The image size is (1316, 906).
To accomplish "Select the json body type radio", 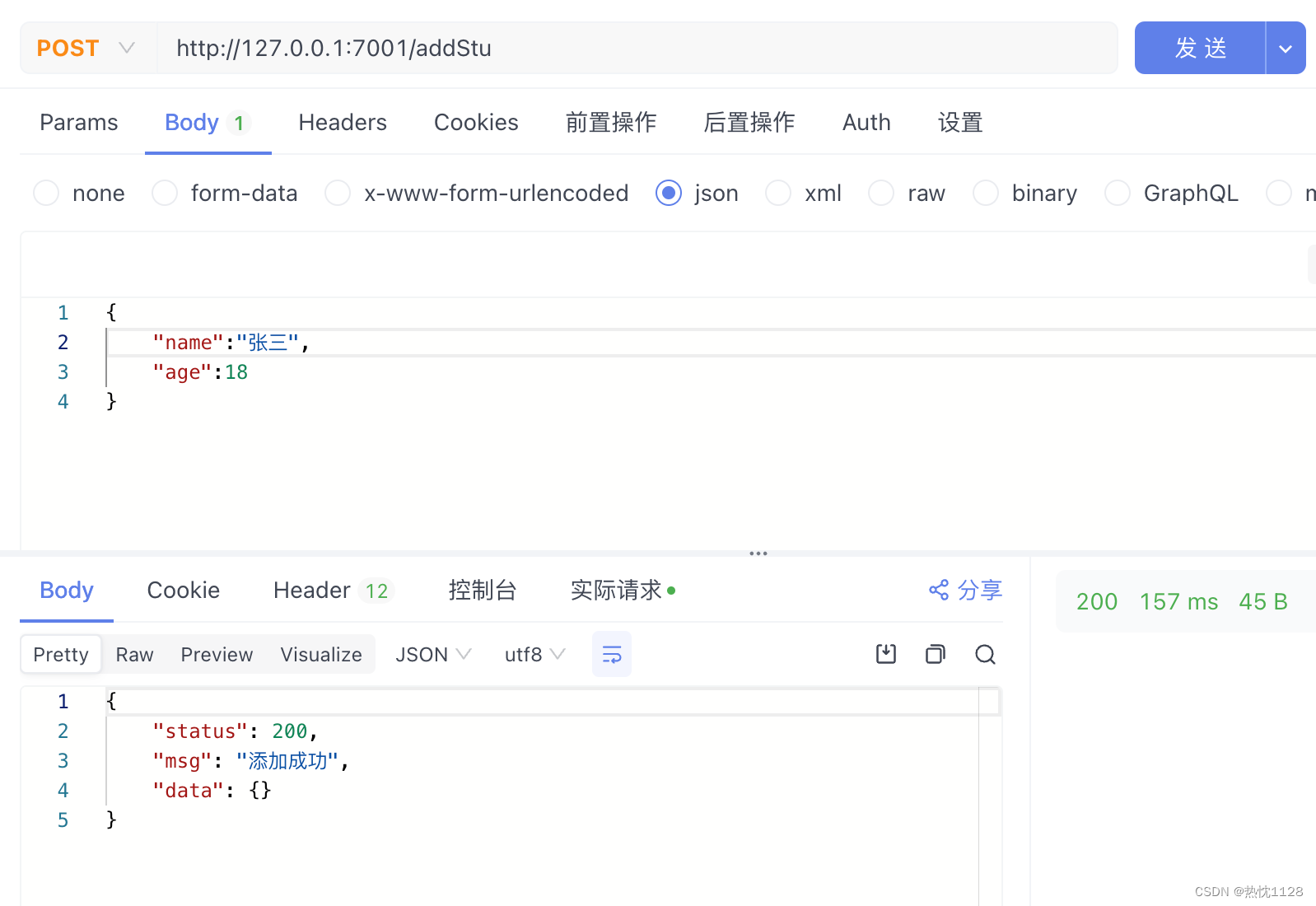I will click(x=669, y=193).
